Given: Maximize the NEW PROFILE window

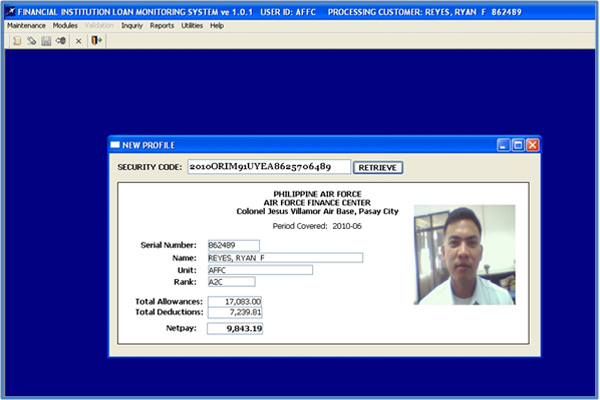Looking at the screenshot, I should coord(518,145).
